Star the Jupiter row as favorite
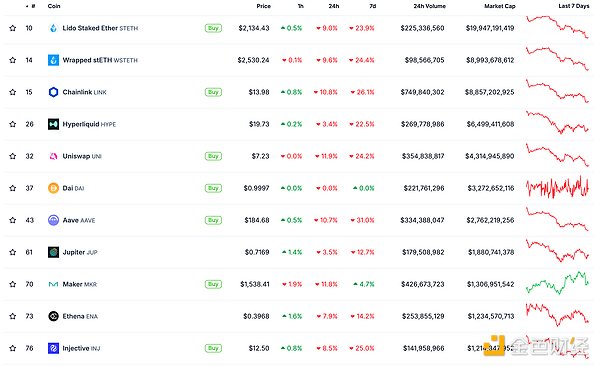 pos(13,252)
